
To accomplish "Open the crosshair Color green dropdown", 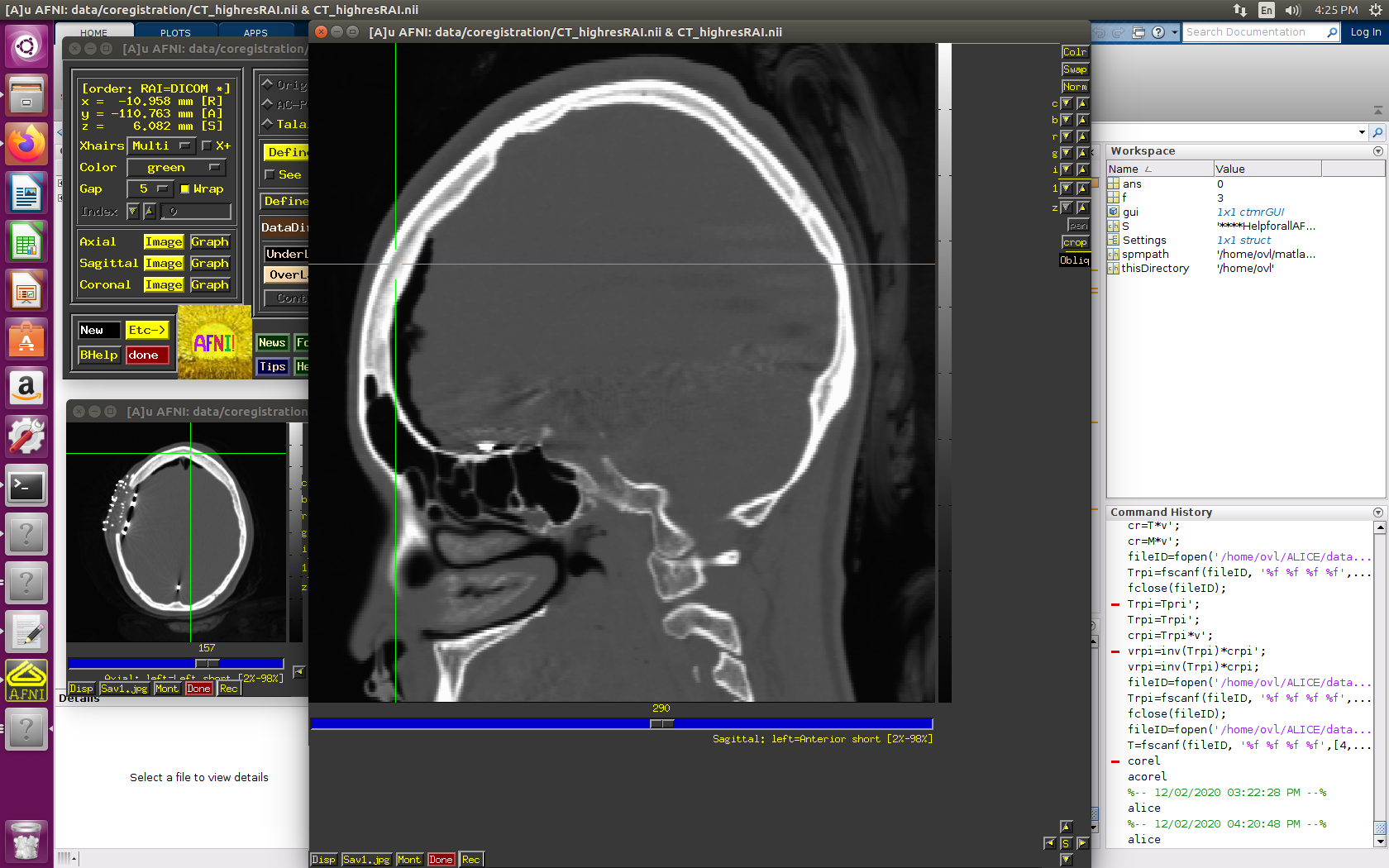I will click(x=176, y=167).
